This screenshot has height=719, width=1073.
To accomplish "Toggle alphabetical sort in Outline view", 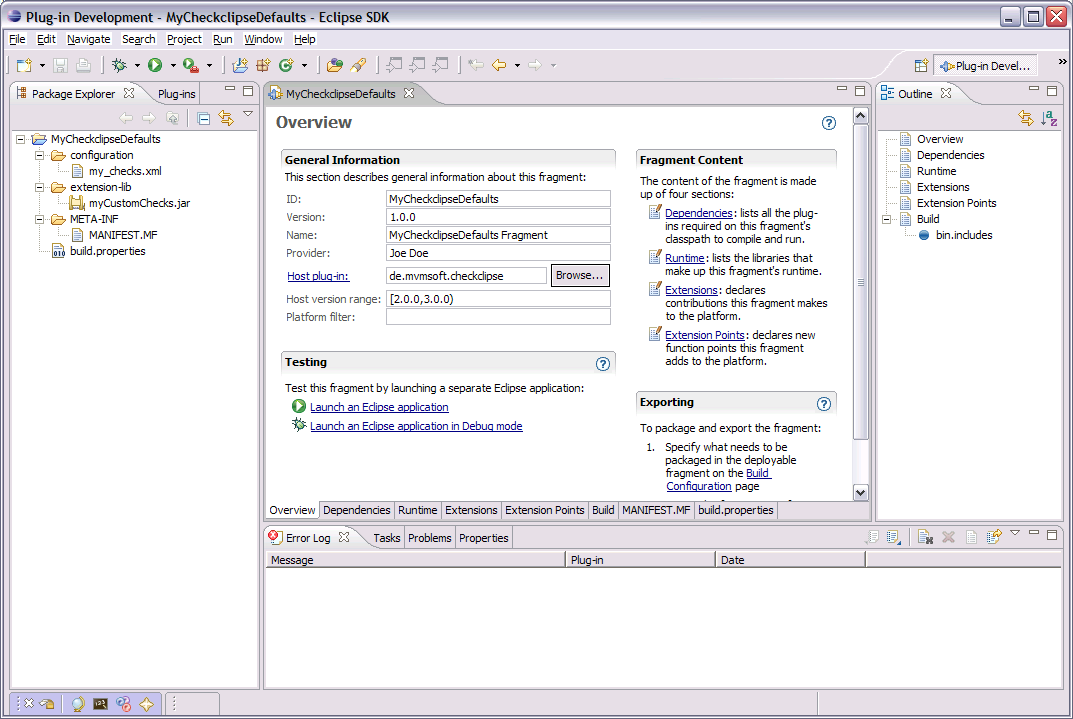I will click(x=1049, y=118).
